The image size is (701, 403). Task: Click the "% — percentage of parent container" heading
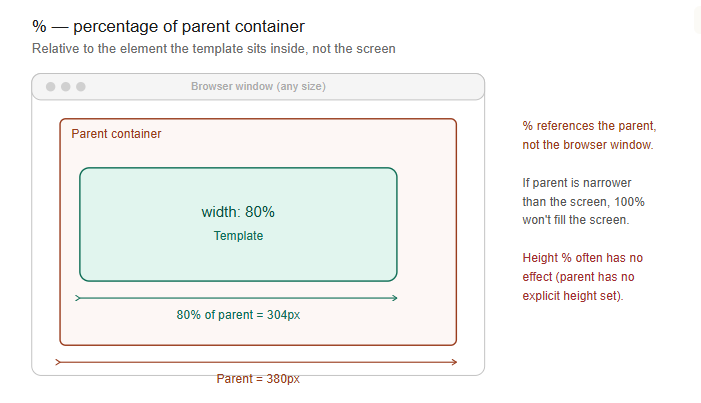click(168, 26)
